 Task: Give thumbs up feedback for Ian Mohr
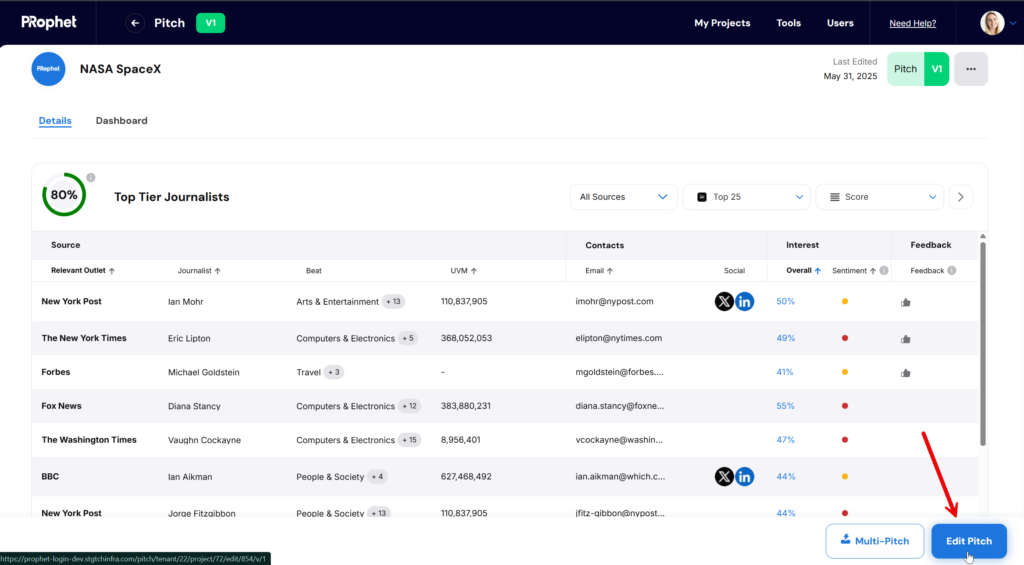(906, 302)
